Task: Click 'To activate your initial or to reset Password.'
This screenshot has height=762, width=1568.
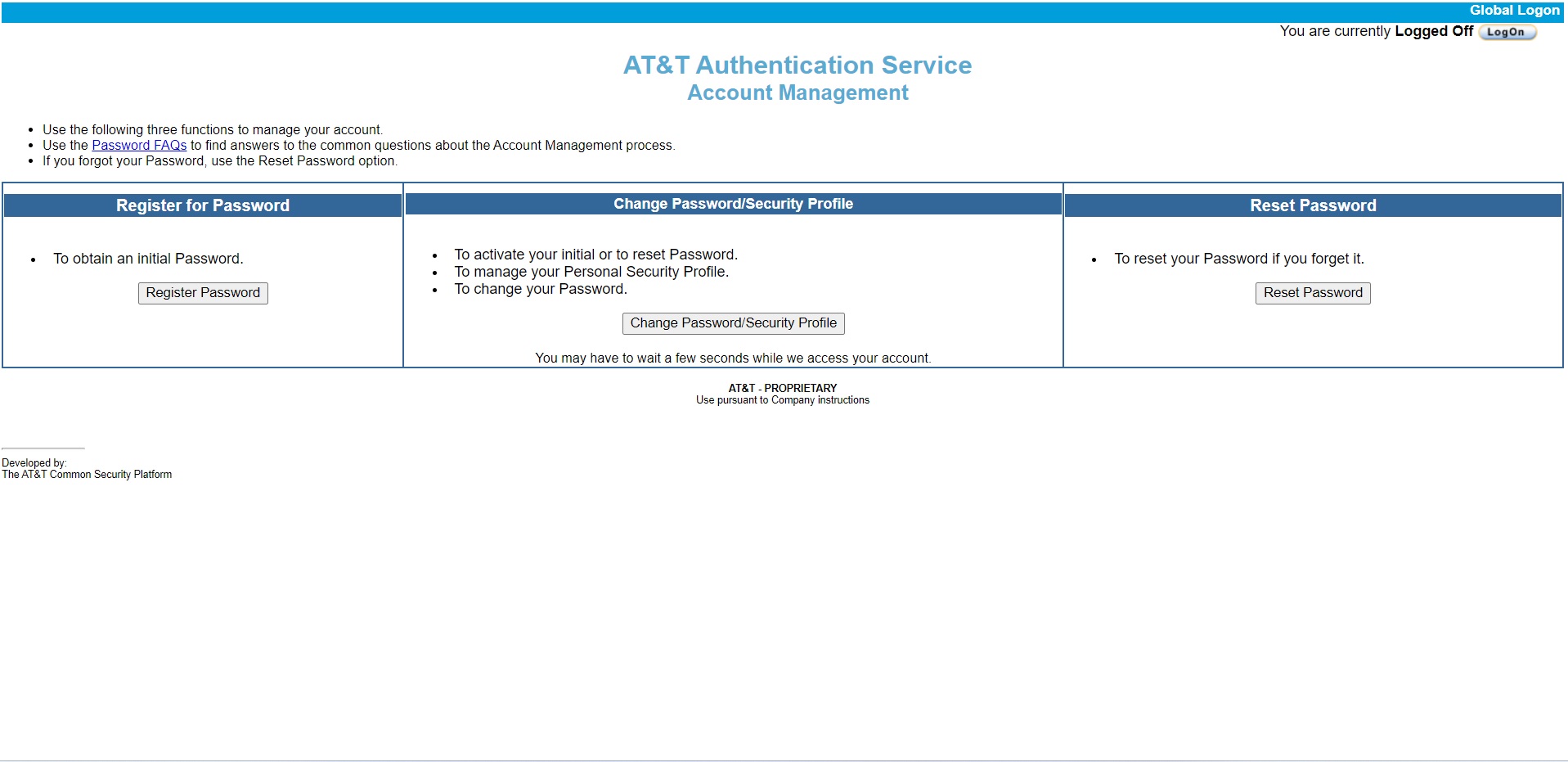Action: 595,255
